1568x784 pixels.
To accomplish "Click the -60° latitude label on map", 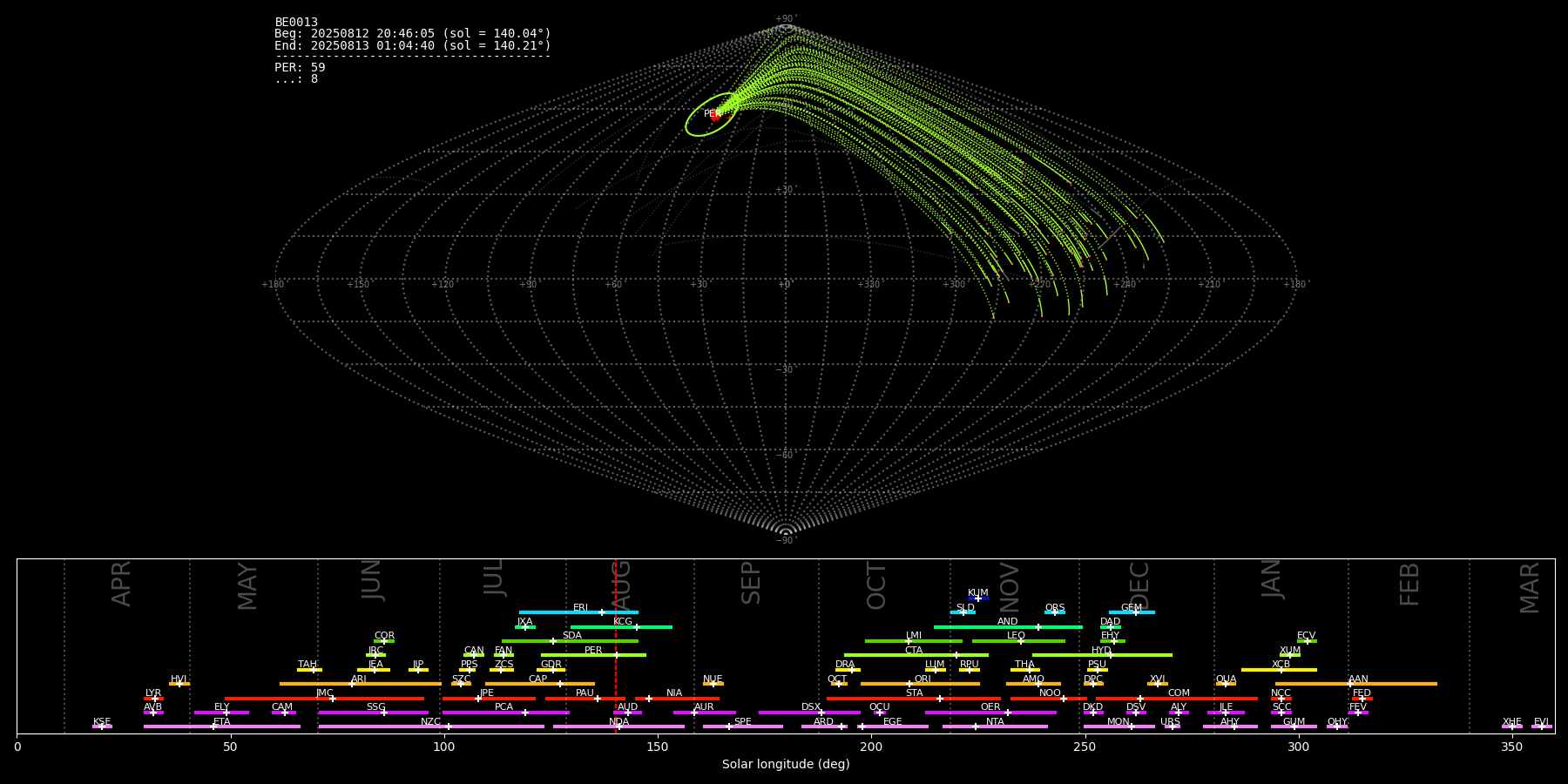I will pos(785,455).
